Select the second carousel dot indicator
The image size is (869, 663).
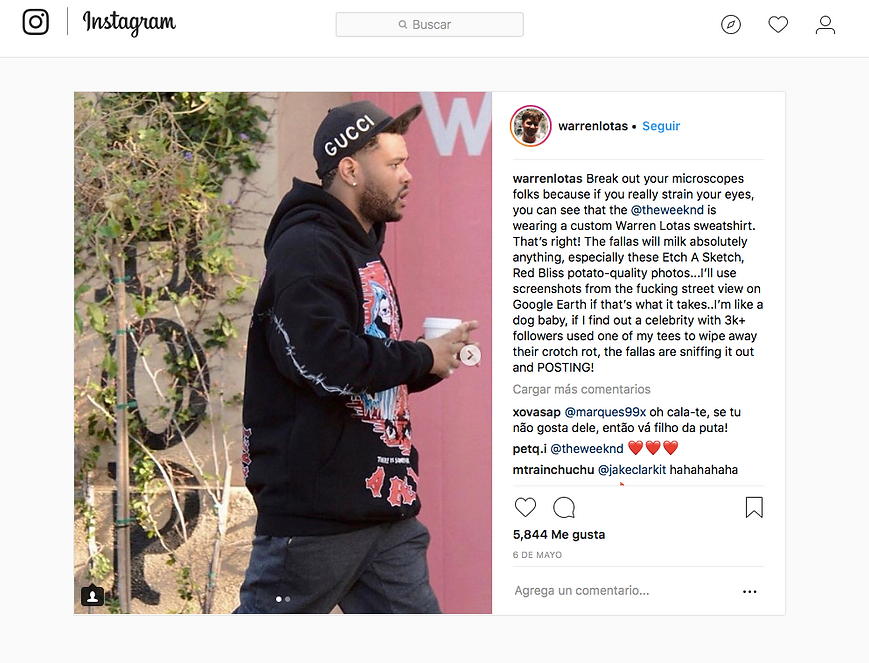pyautogui.click(x=287, y=599)
